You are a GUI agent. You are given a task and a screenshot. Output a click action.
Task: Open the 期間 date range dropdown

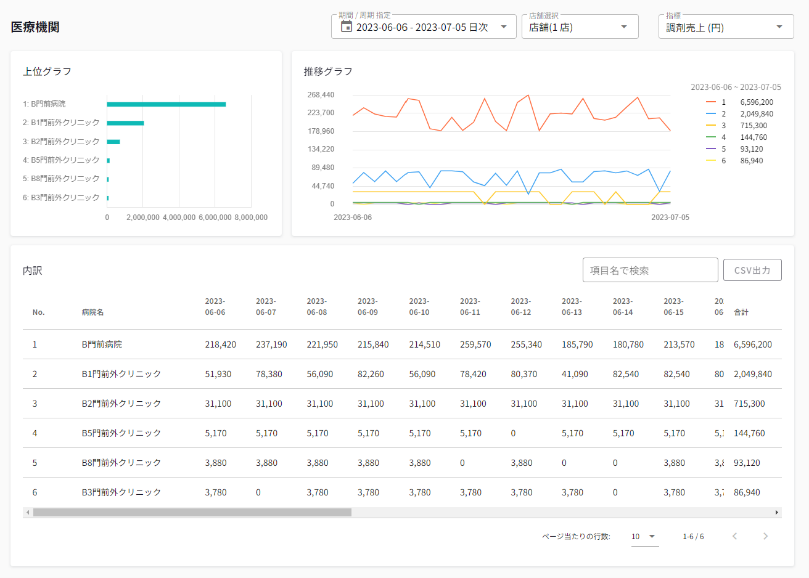coord(504,27)
